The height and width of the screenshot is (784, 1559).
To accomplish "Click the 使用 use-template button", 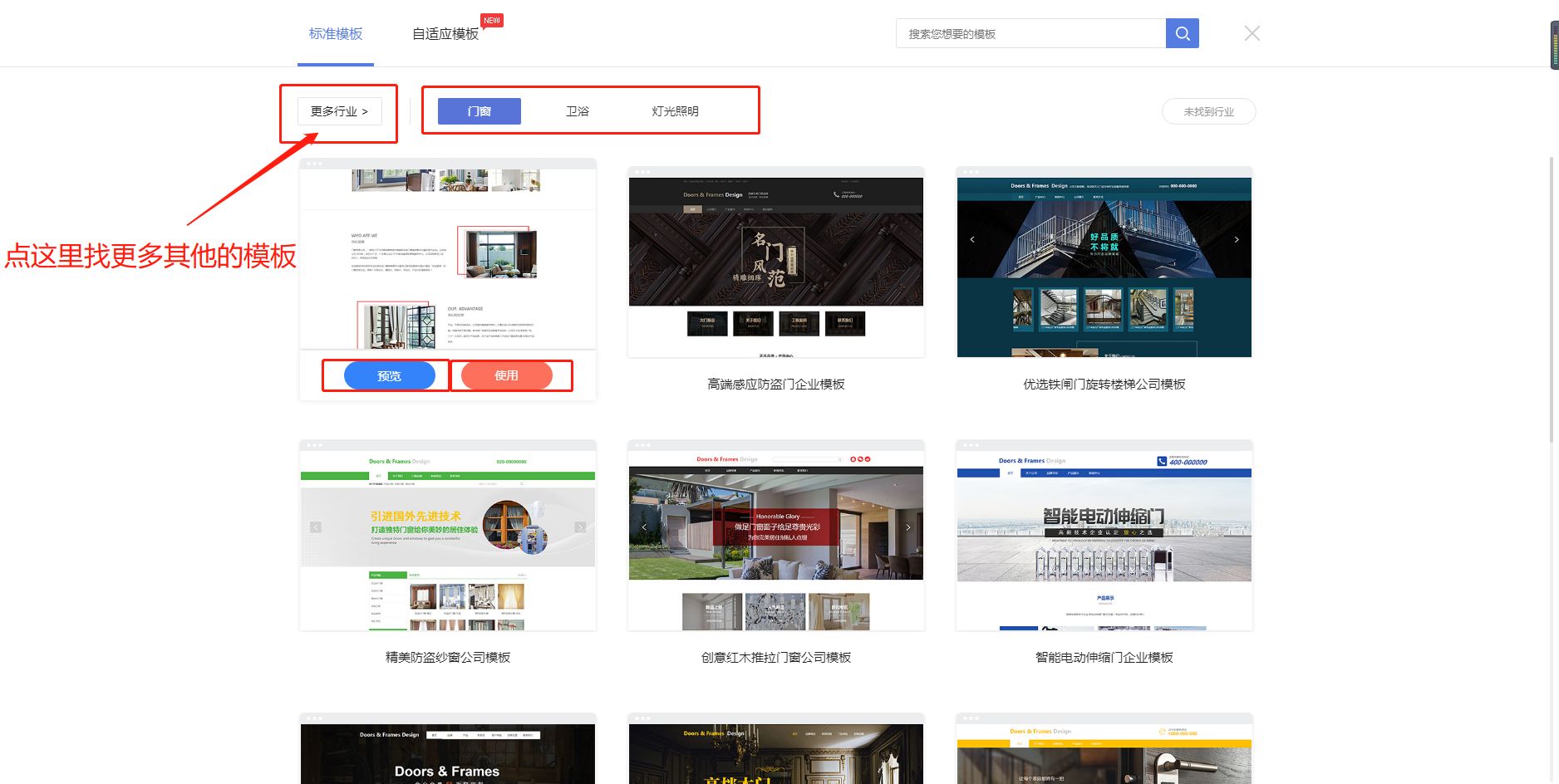I will point(509,375).
